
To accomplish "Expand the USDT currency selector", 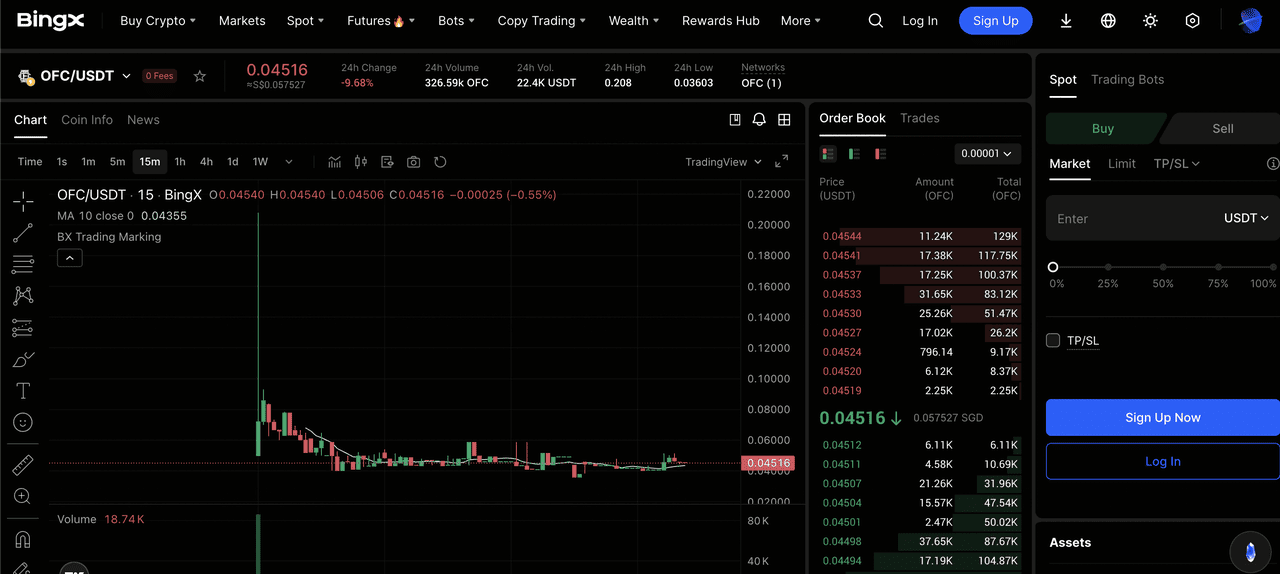I will coord(1246,218).
